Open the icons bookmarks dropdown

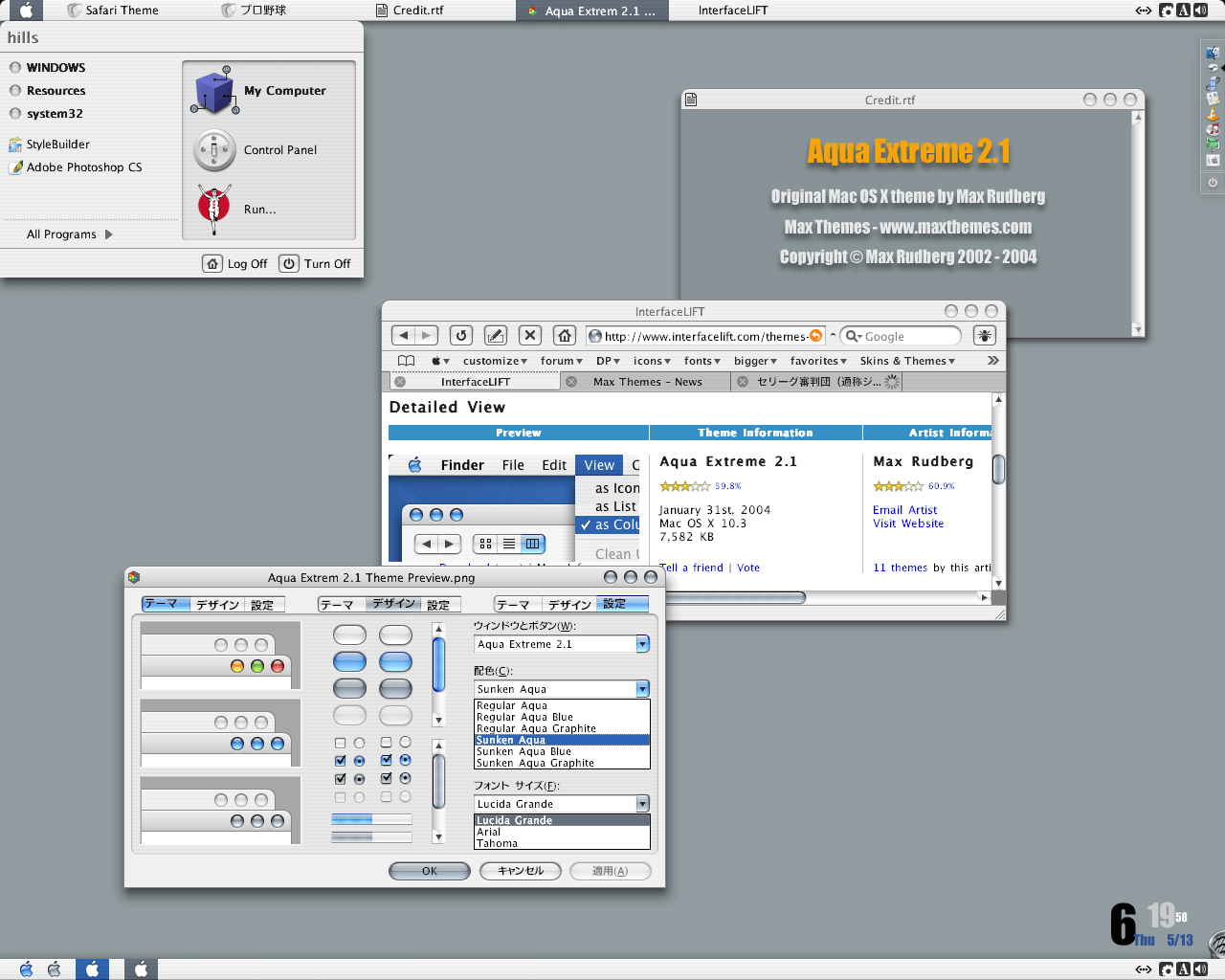point(652,361)
